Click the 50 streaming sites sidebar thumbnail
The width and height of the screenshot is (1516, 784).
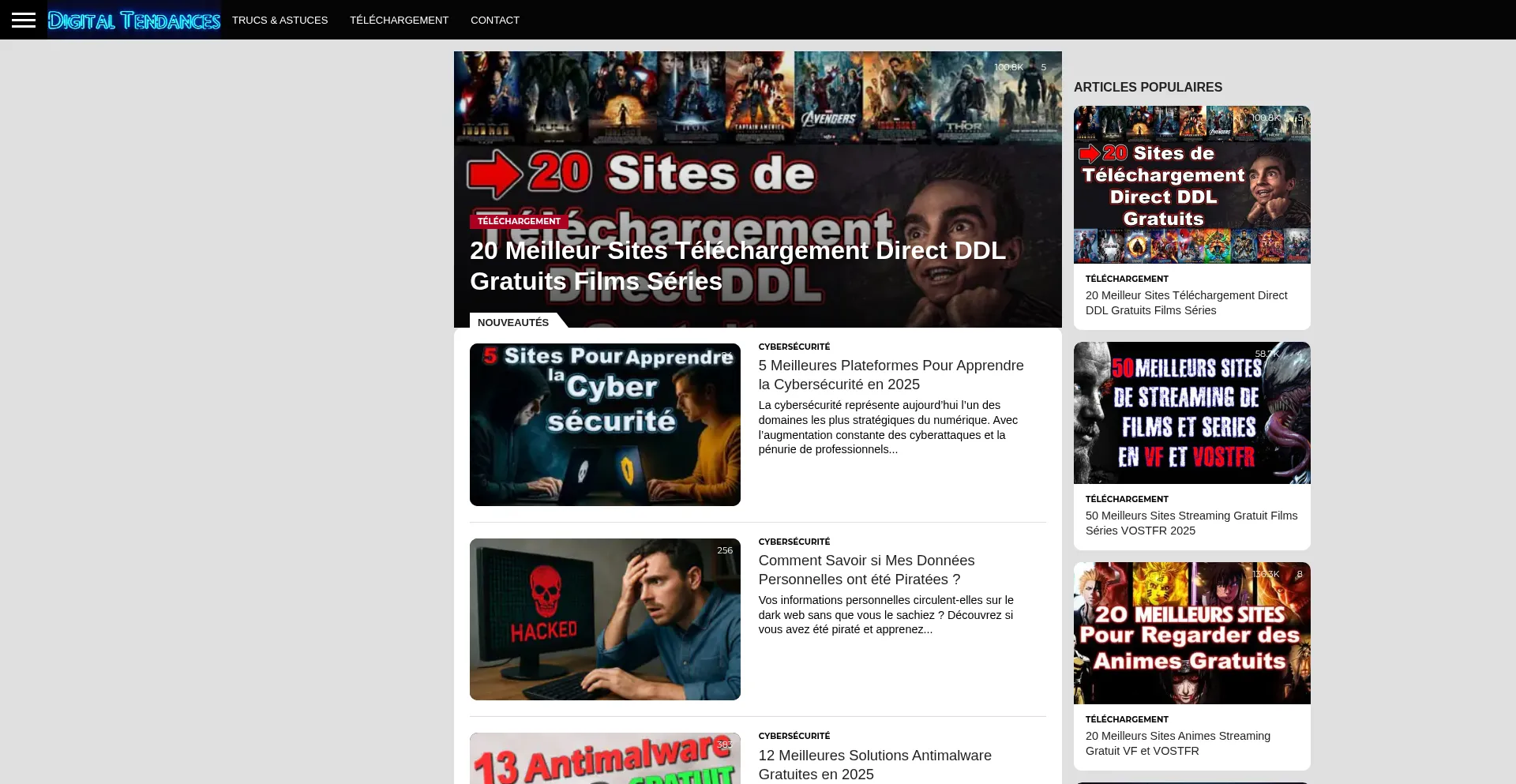tap(1191, 413)
